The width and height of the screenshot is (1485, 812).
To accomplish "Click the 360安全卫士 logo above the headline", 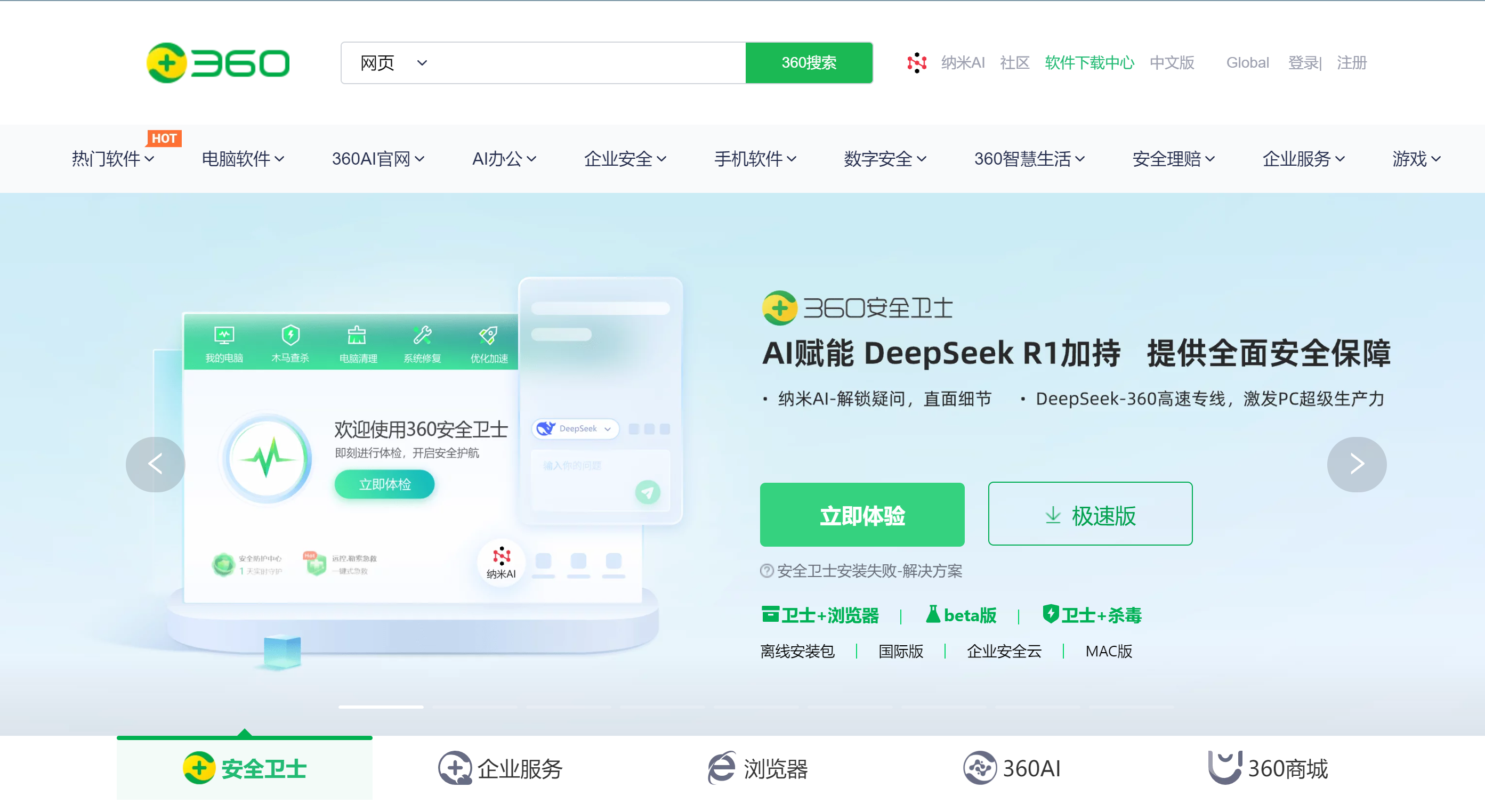I will 857,308.
